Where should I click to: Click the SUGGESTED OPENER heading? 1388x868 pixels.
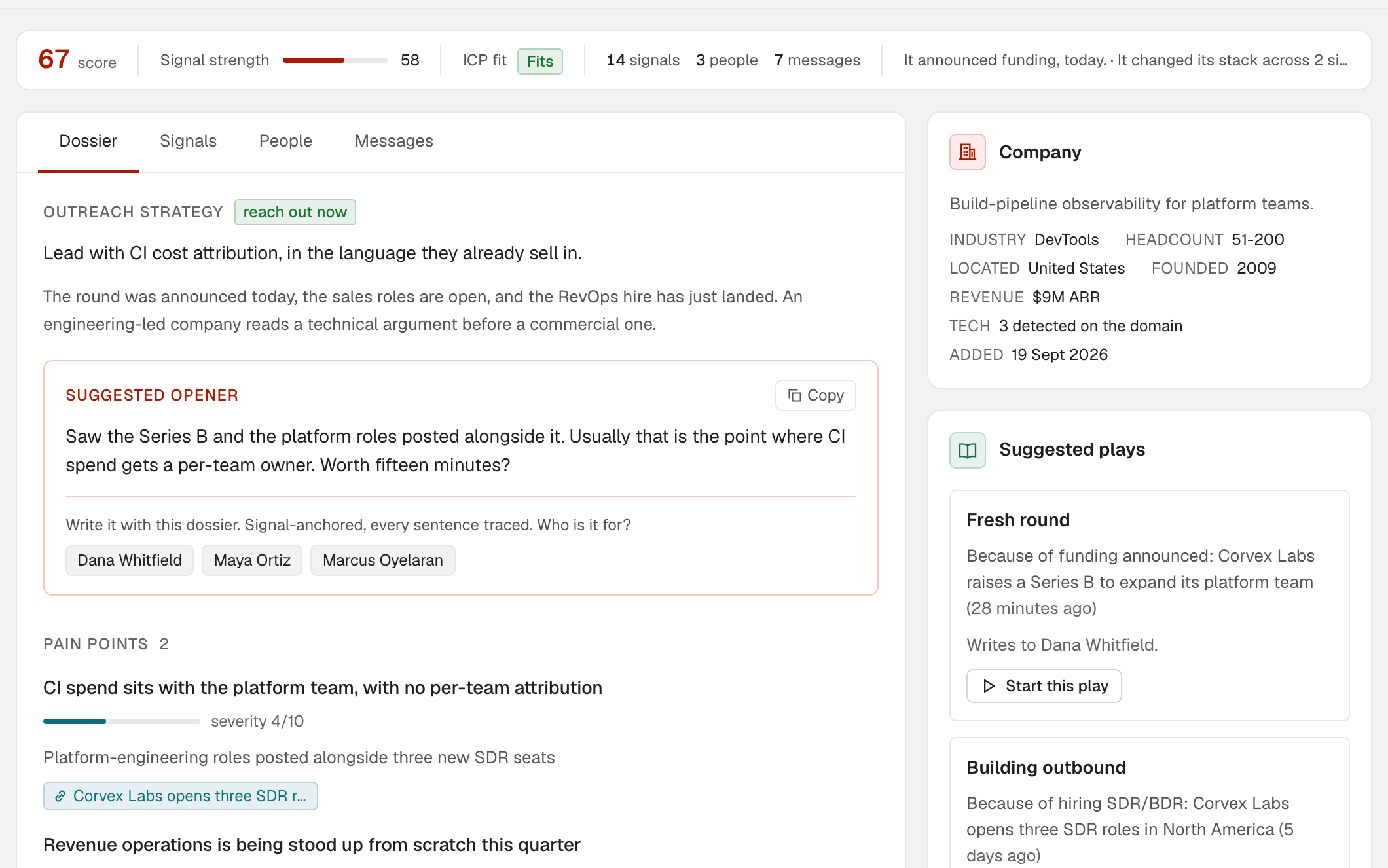152,395
